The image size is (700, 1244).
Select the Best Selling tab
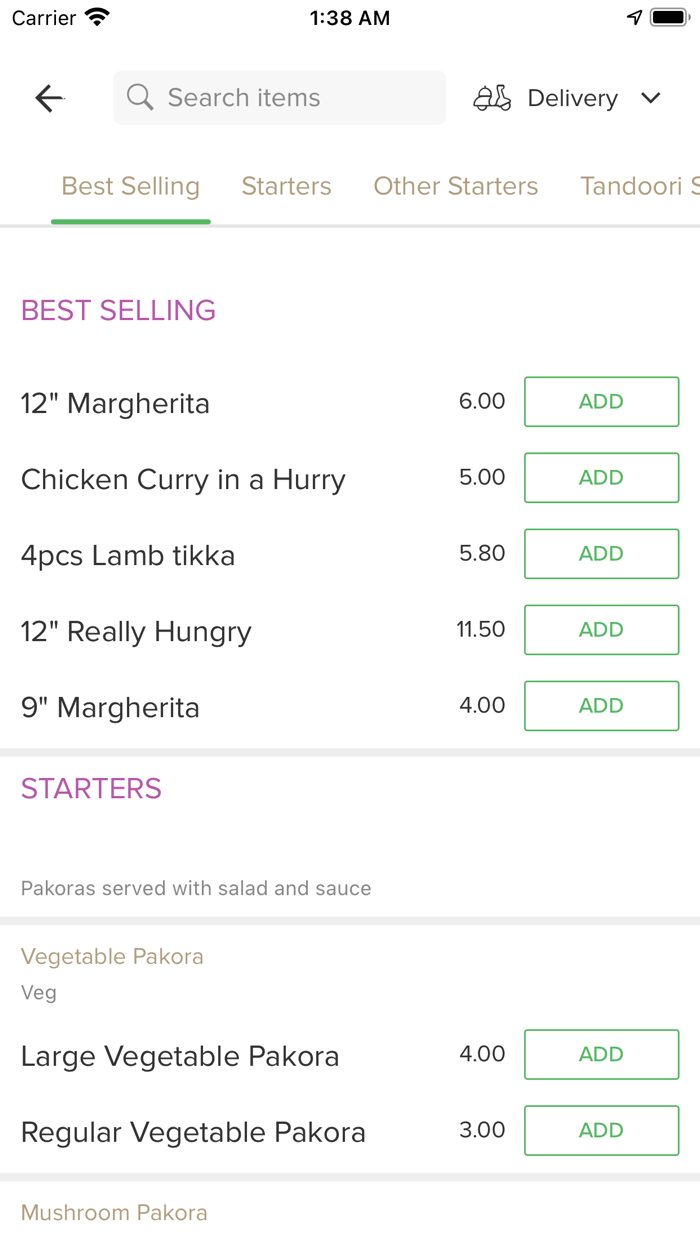pos(131,186)
